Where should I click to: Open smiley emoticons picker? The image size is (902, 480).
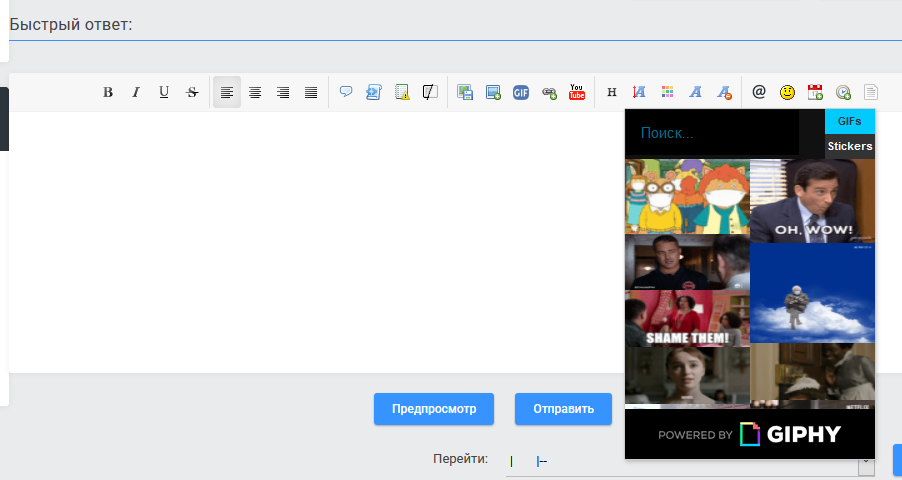pyautogui.click(x=788, y=92)
